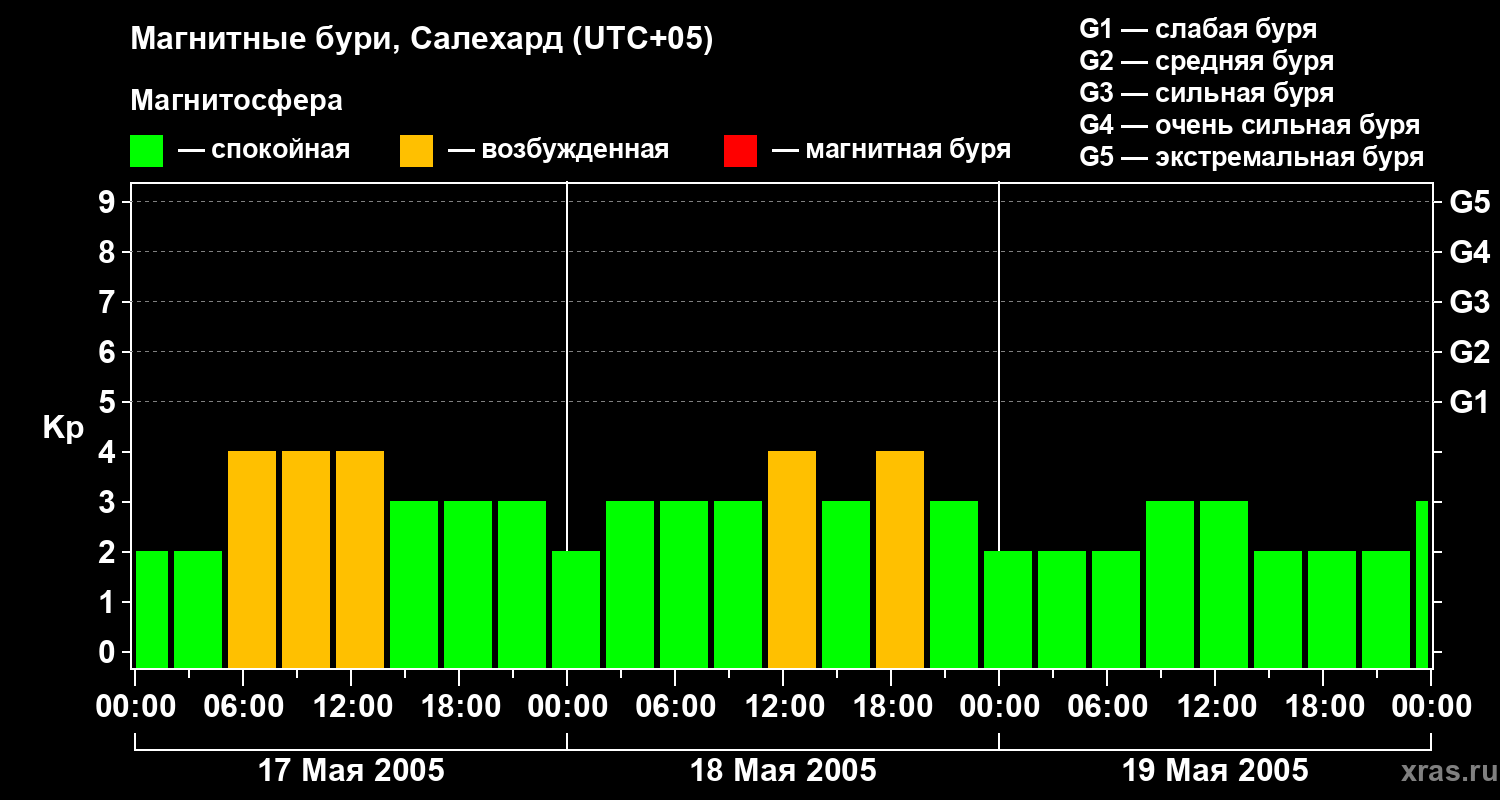Click green Kp 2 bar 17:00–20:00 on 19 Мая

1332,609
